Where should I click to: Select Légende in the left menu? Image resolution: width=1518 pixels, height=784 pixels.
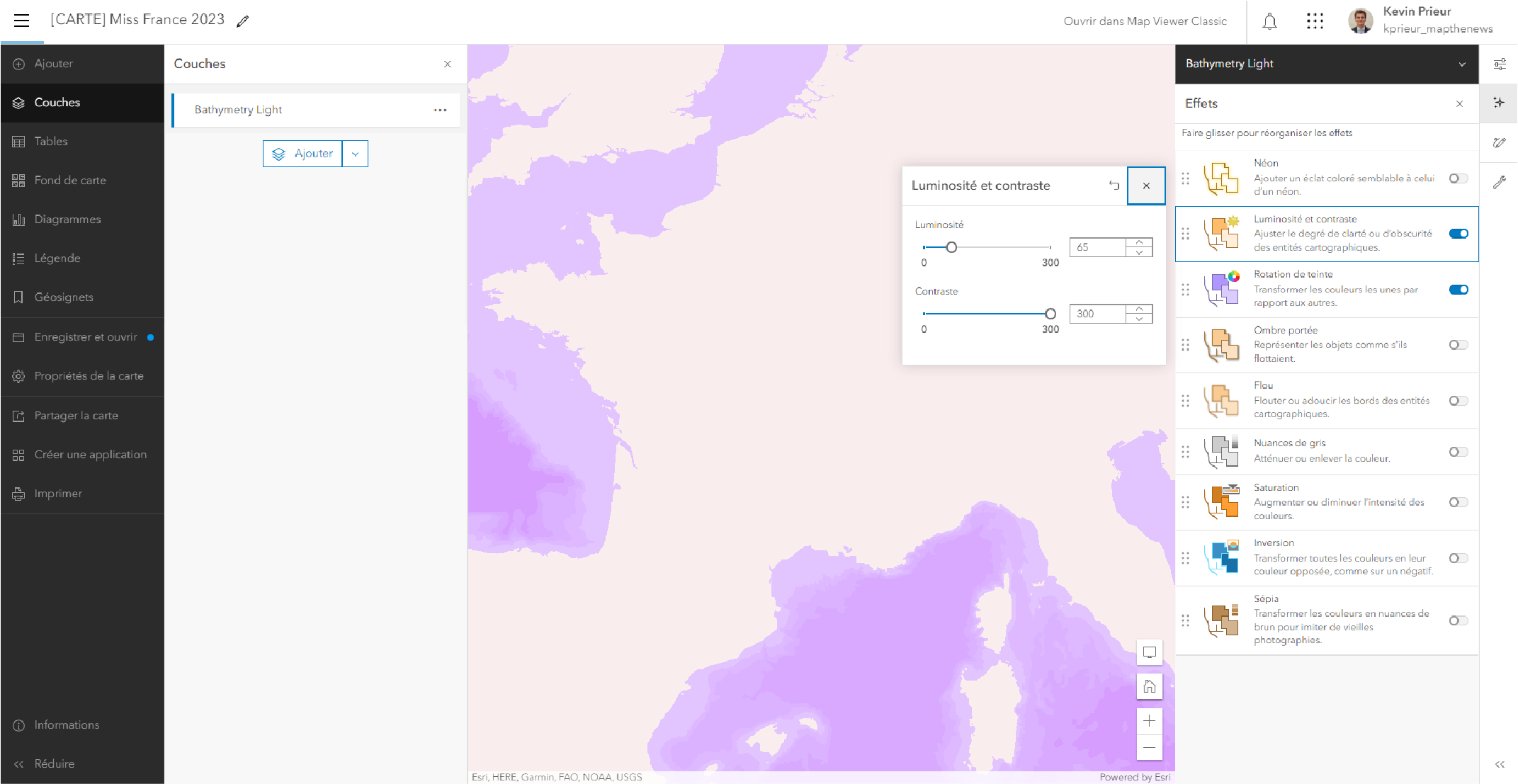pos(57,258)
